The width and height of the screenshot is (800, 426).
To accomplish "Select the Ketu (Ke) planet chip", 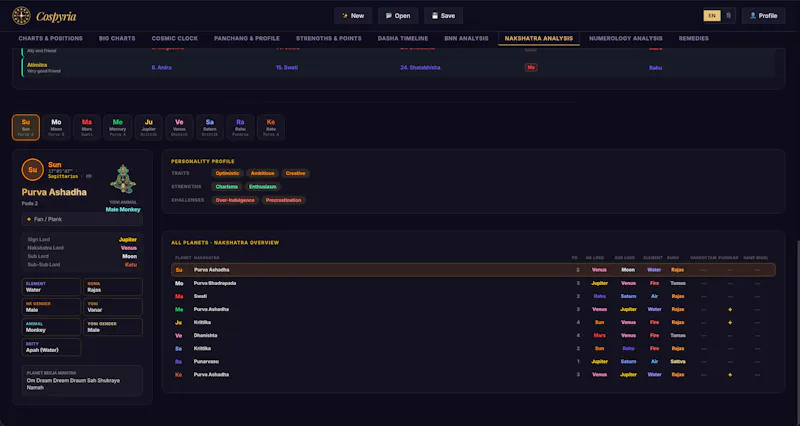I will pos(271,127).
